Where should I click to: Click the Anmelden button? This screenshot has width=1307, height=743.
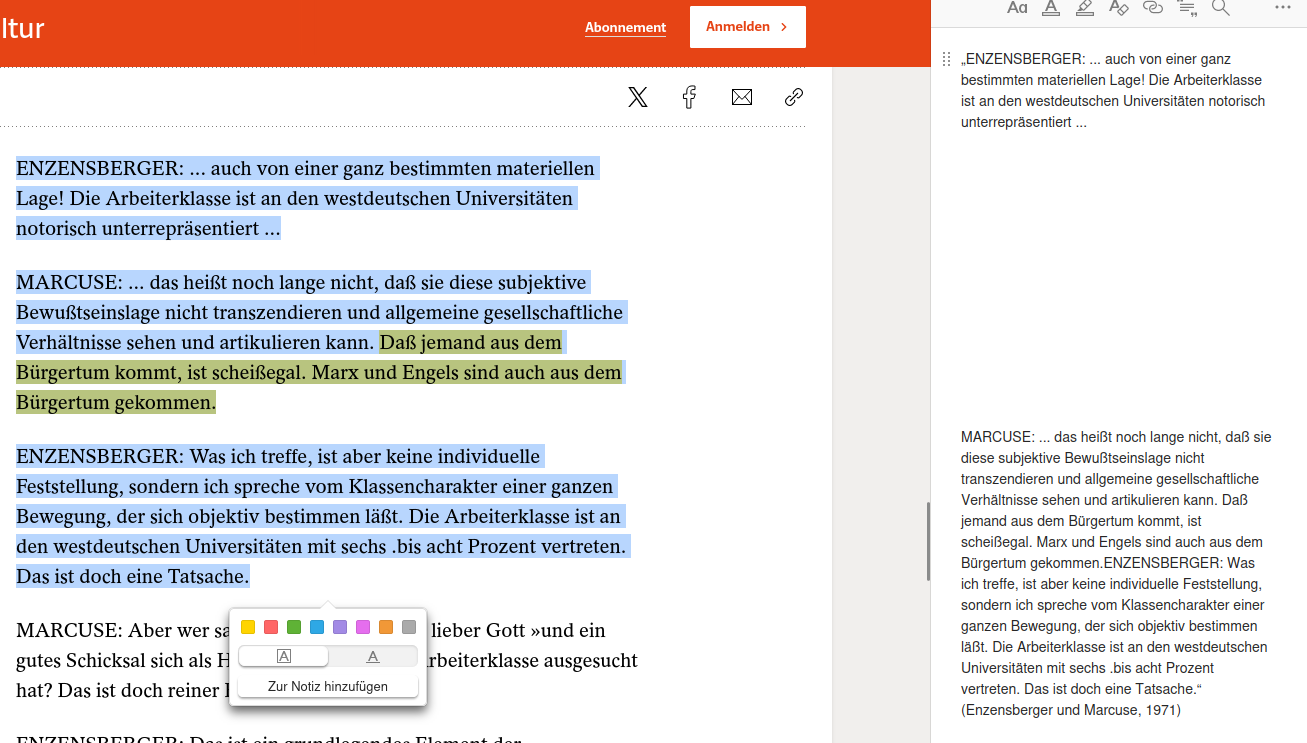[748, 27]
